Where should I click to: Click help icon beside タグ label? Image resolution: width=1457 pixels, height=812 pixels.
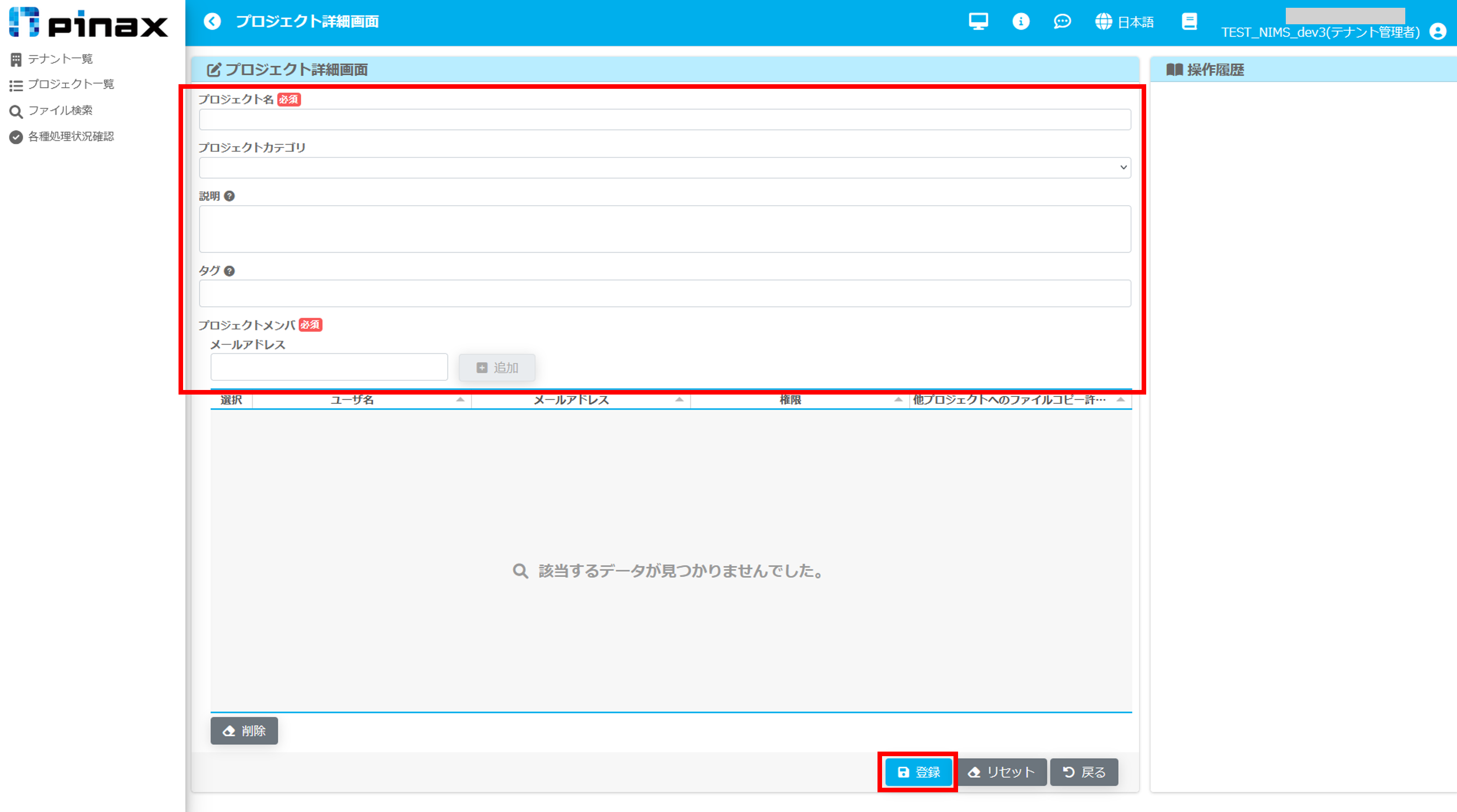click(x=229, y=271)
